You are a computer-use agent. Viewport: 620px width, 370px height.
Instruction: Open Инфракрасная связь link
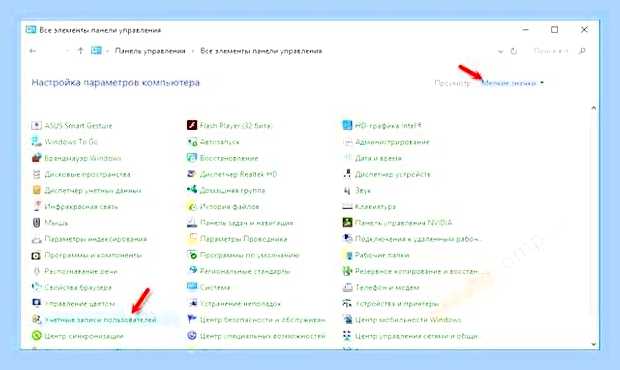coord(81,207)
